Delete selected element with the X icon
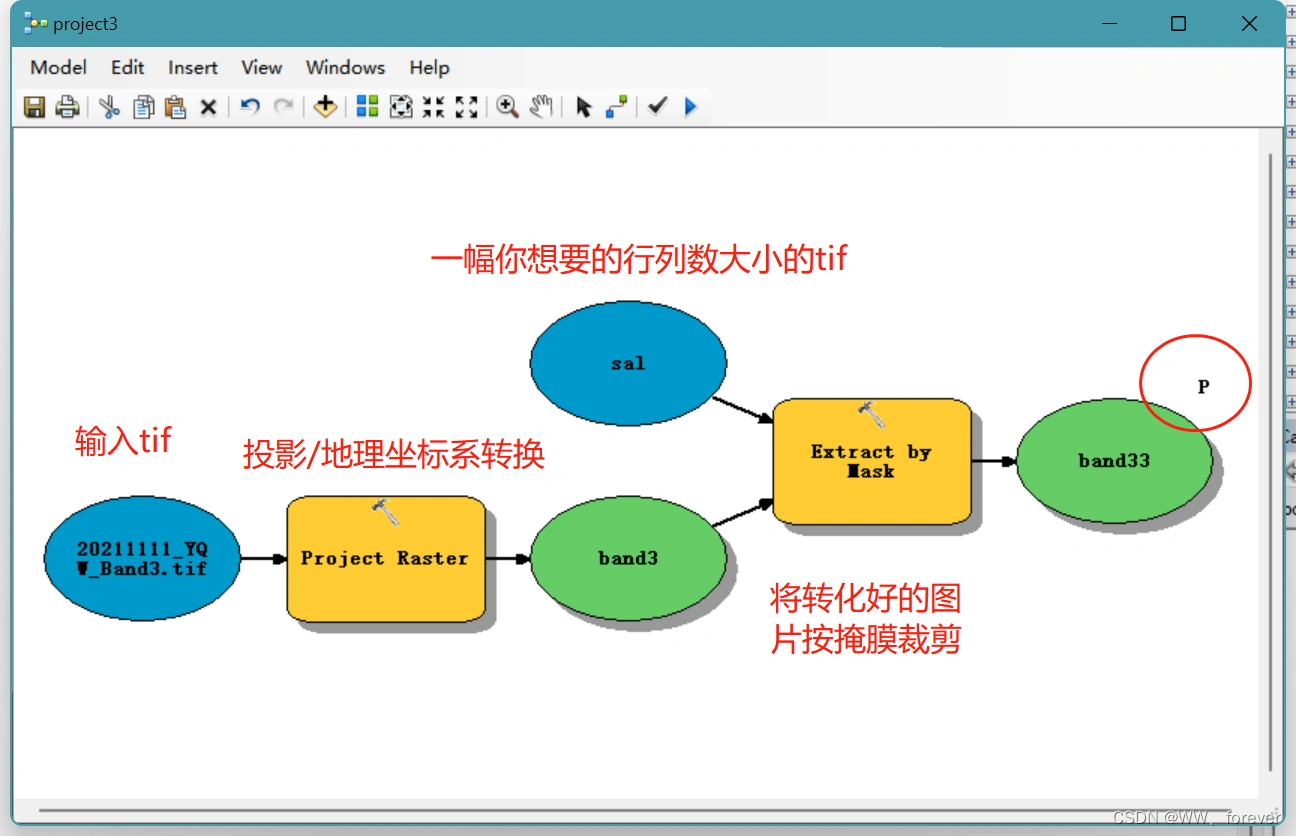Image resolution: width=1296 pixels, height=836 pixels. click(x=208, y=107)
